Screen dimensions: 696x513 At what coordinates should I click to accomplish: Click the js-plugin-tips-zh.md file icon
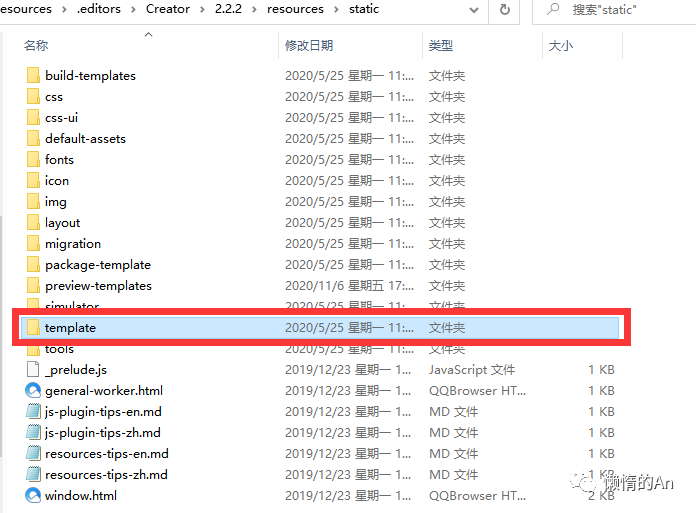(33, 433)
